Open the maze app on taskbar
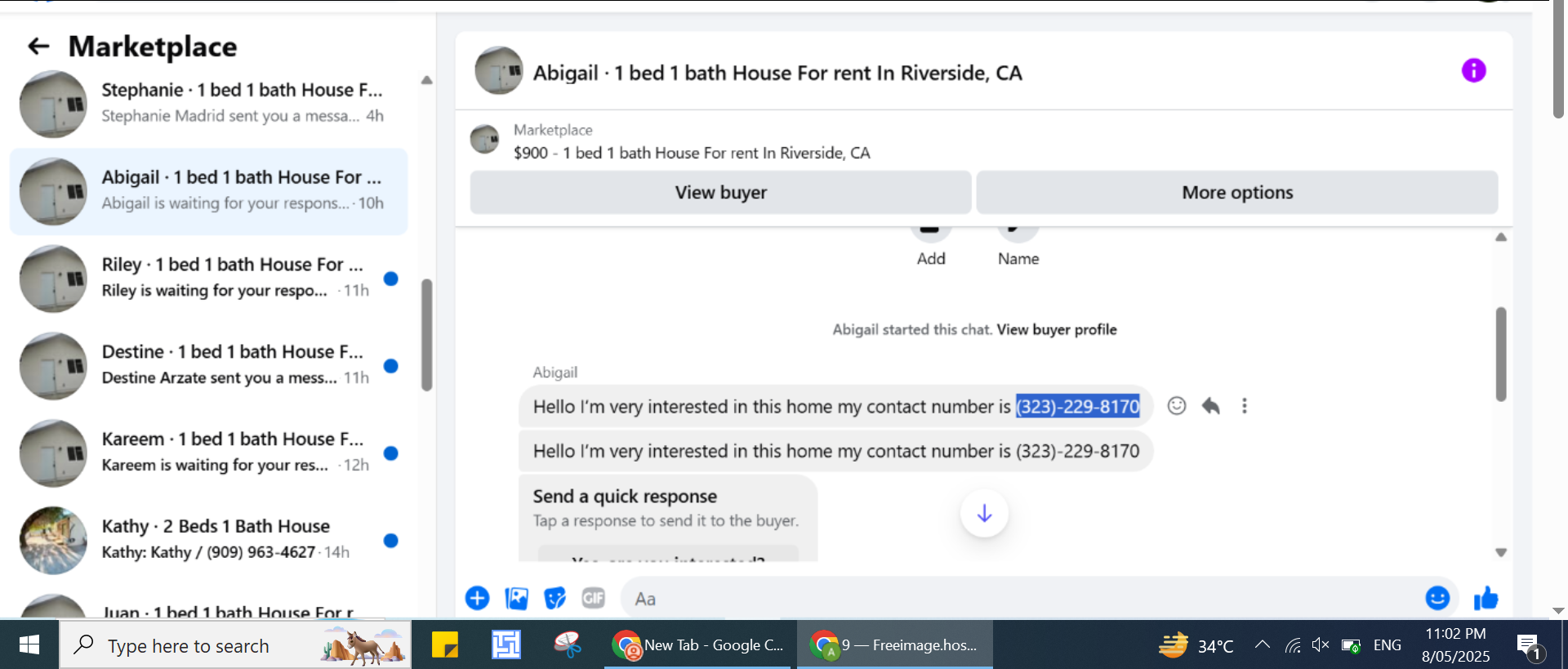Image resolution: width=1568 pixels, height=669 pixels. tap(506, 645)
